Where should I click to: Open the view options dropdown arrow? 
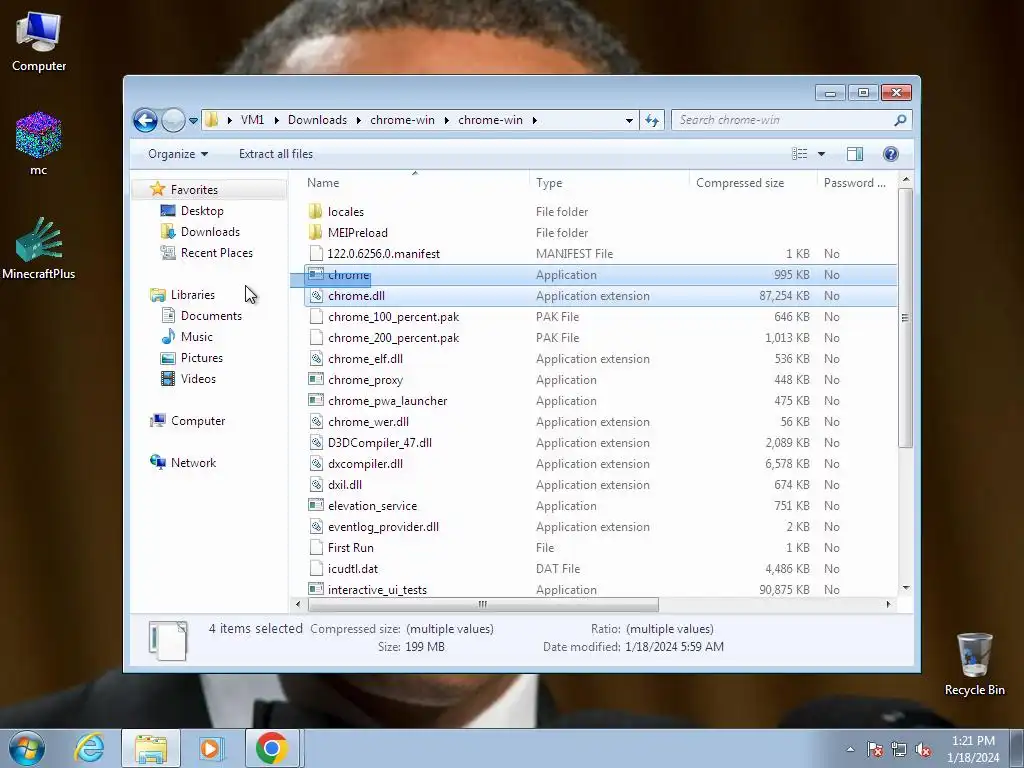coord(822,154)
